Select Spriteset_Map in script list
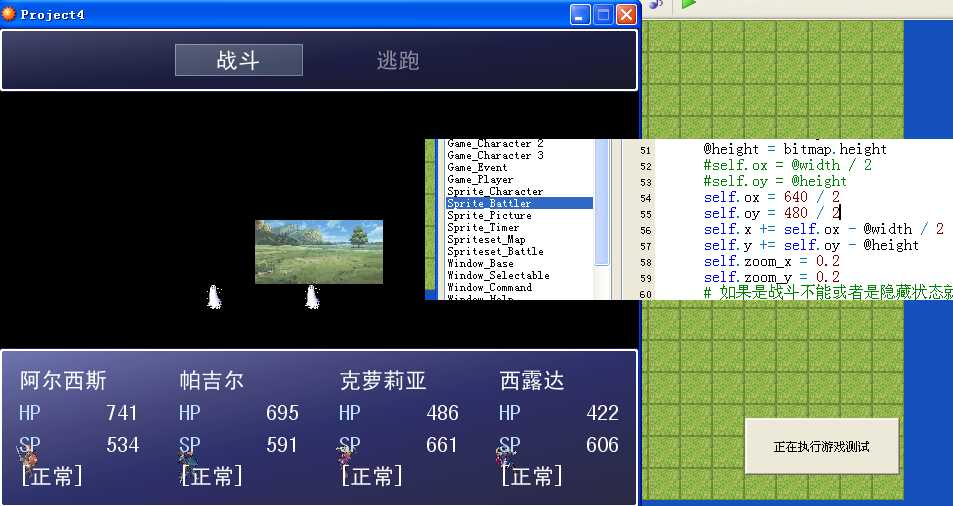 coord(486,240)
